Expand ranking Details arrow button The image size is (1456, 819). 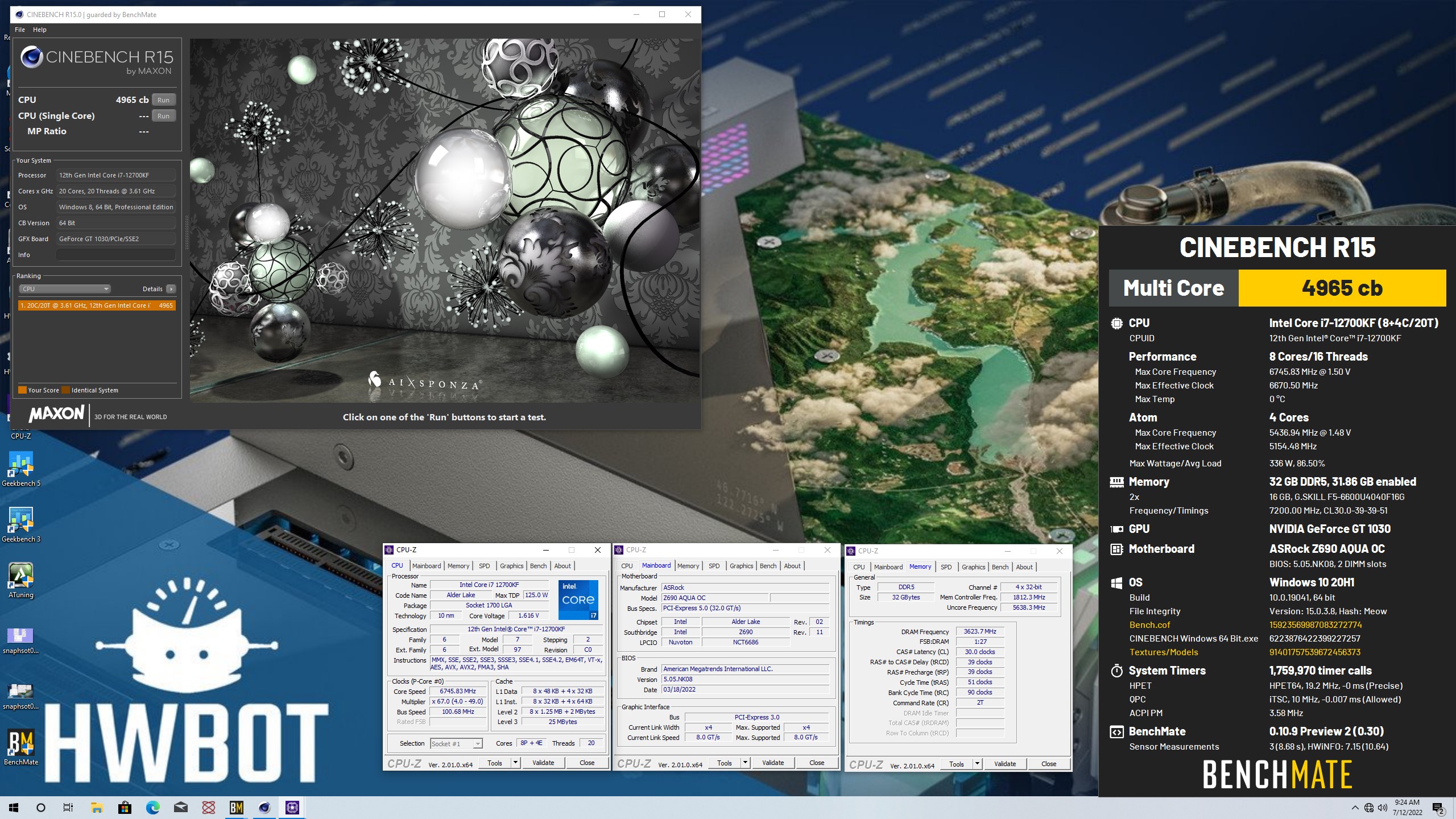pos(171,289)
